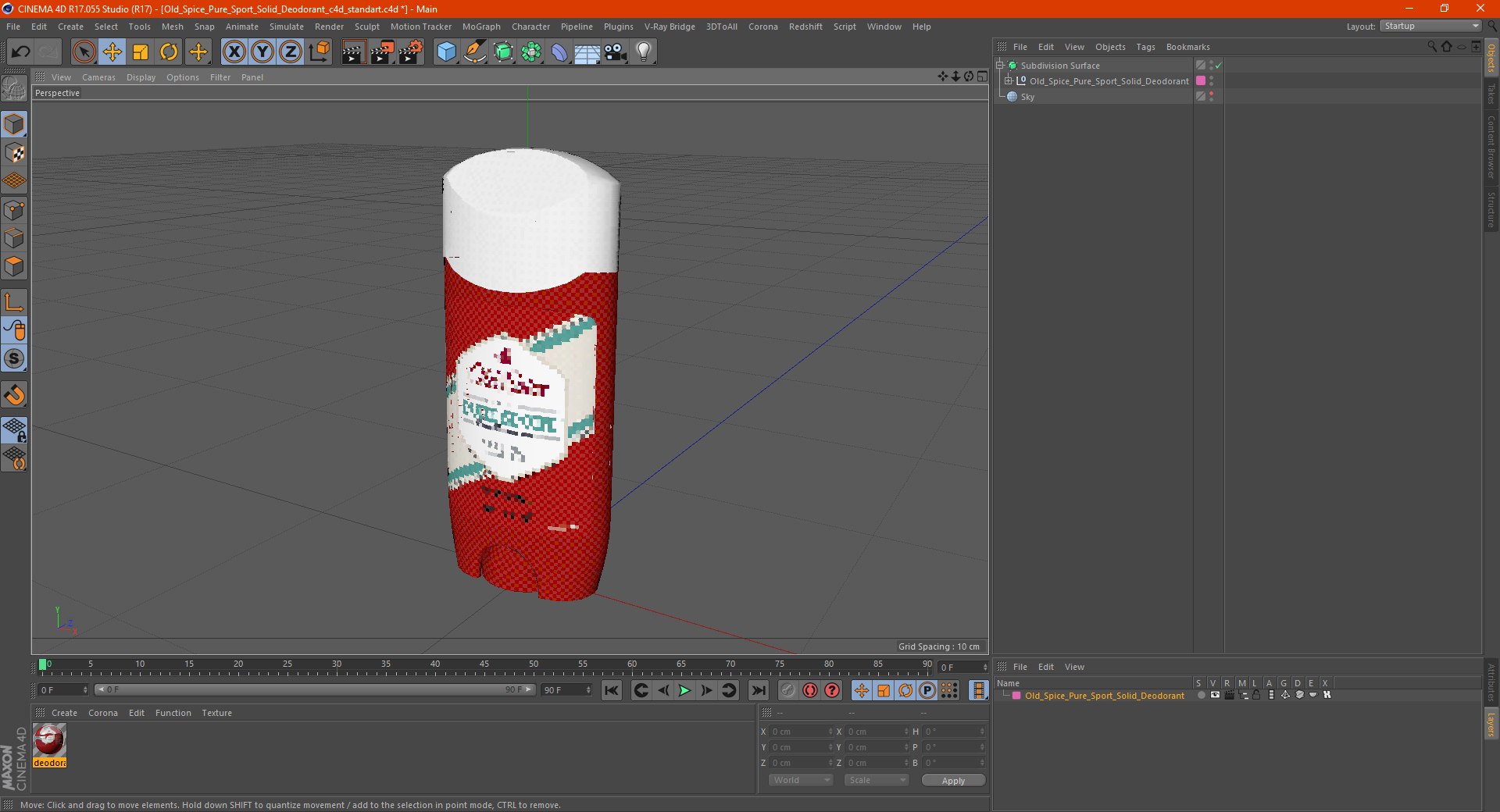Image resolution: width=1500 pixels, height=812 pixels.
Task: Toggle layer Solo dot in Layers panel
Action: pyautogui.click(x=1201, y=696)
